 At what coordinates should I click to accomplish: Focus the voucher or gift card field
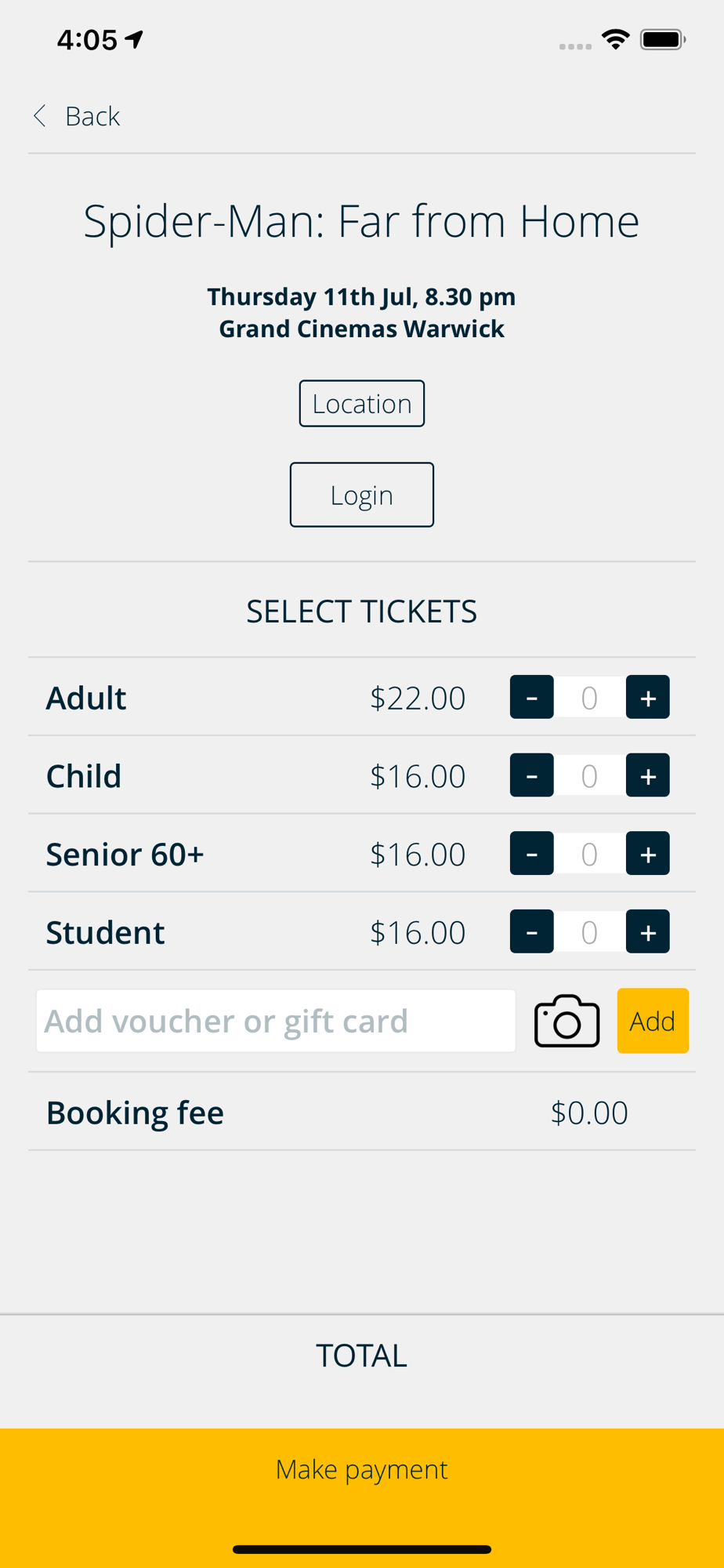[276, 1021]
